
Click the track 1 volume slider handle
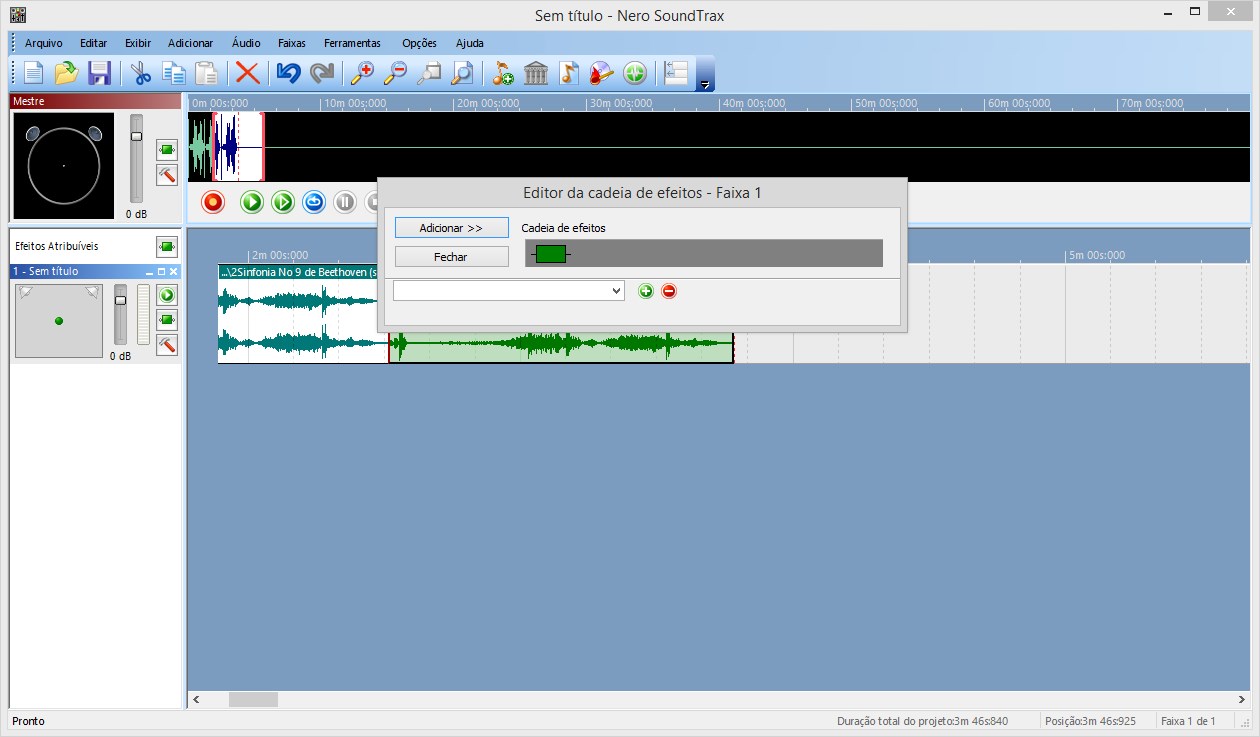coord(121,300)
